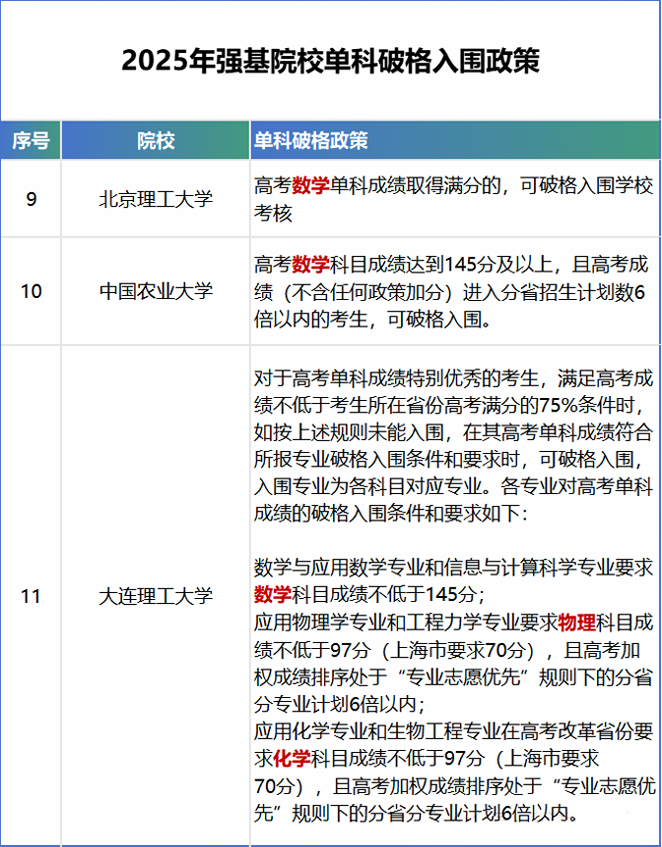Select the 院校 column header
662x847 pixels.
click(x=156, y=140)
